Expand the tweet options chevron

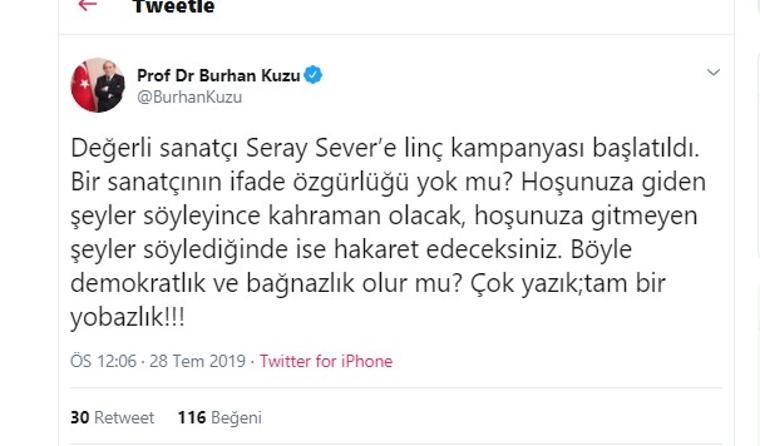713,73
